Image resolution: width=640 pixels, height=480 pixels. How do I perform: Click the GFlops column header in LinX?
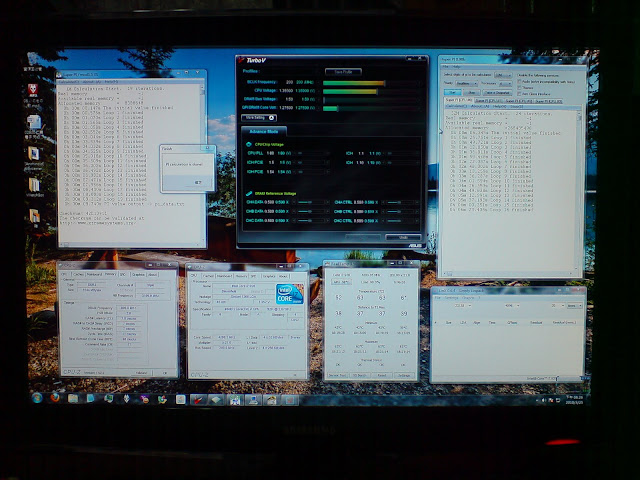(512, 322)
